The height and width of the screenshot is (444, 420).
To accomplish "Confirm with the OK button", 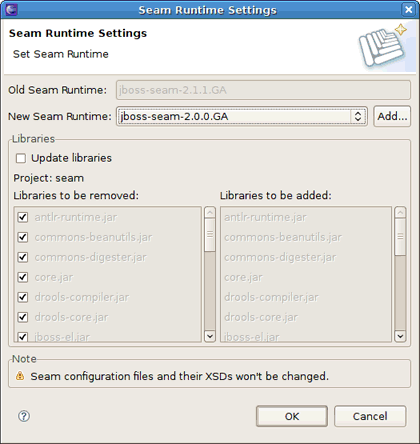I will pyautogui.click(x=292, y=416).
